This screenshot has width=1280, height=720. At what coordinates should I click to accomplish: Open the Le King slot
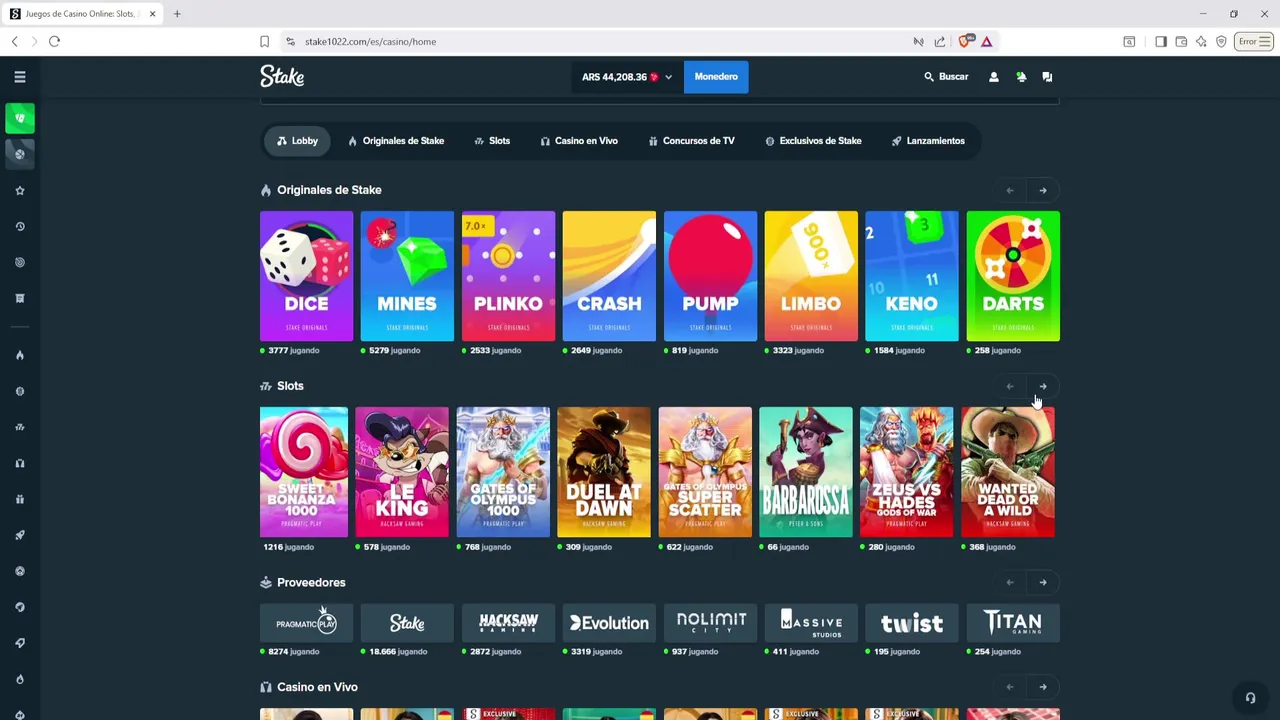(x=402, y=472)
